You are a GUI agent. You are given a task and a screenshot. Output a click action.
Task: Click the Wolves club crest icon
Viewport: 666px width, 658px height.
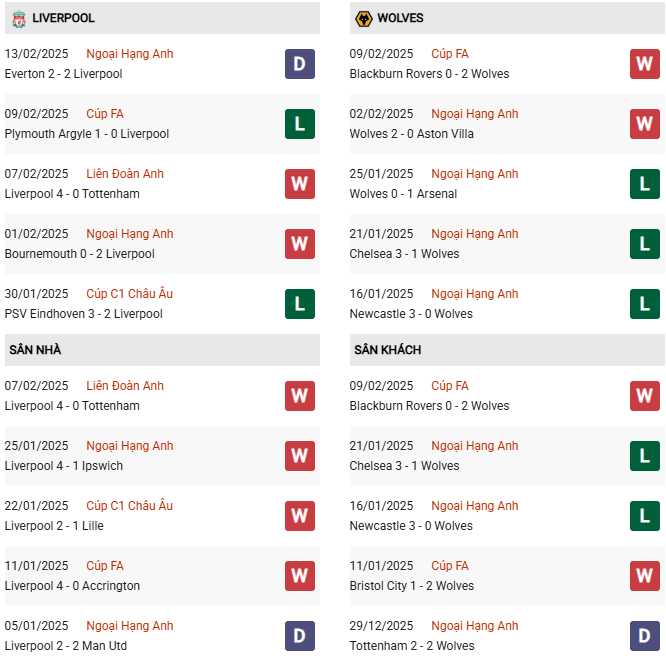coord(362,18)
